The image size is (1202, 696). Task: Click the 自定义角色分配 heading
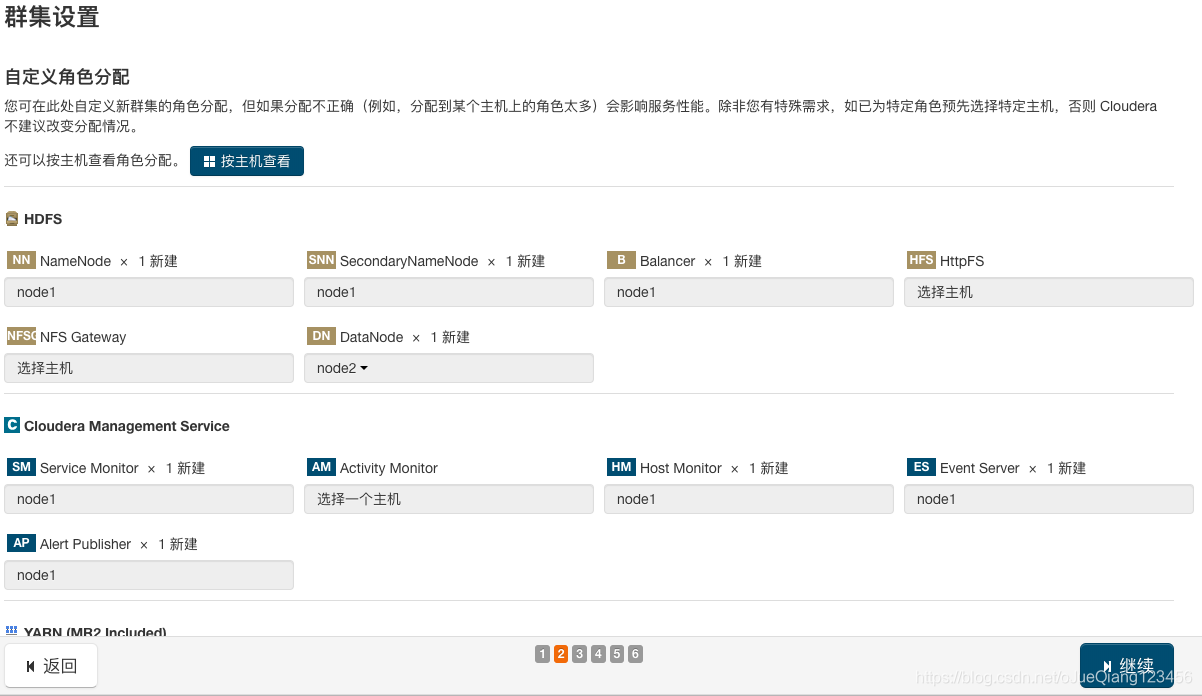(67, 77)
